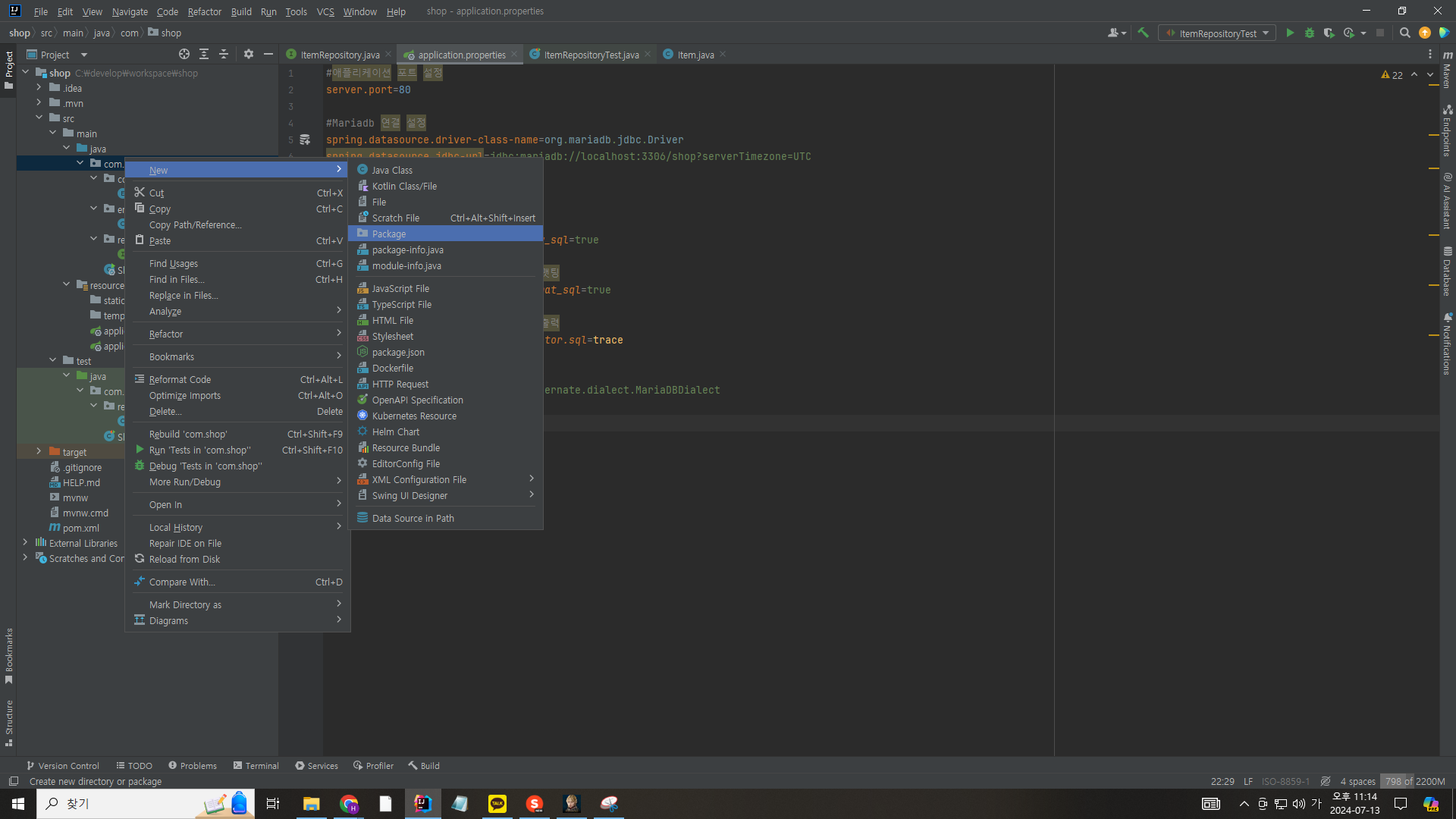Expand all nodes in Project panel
Image resolution: width=1456 pixels, height=819 pixels.
pos(204,54)
